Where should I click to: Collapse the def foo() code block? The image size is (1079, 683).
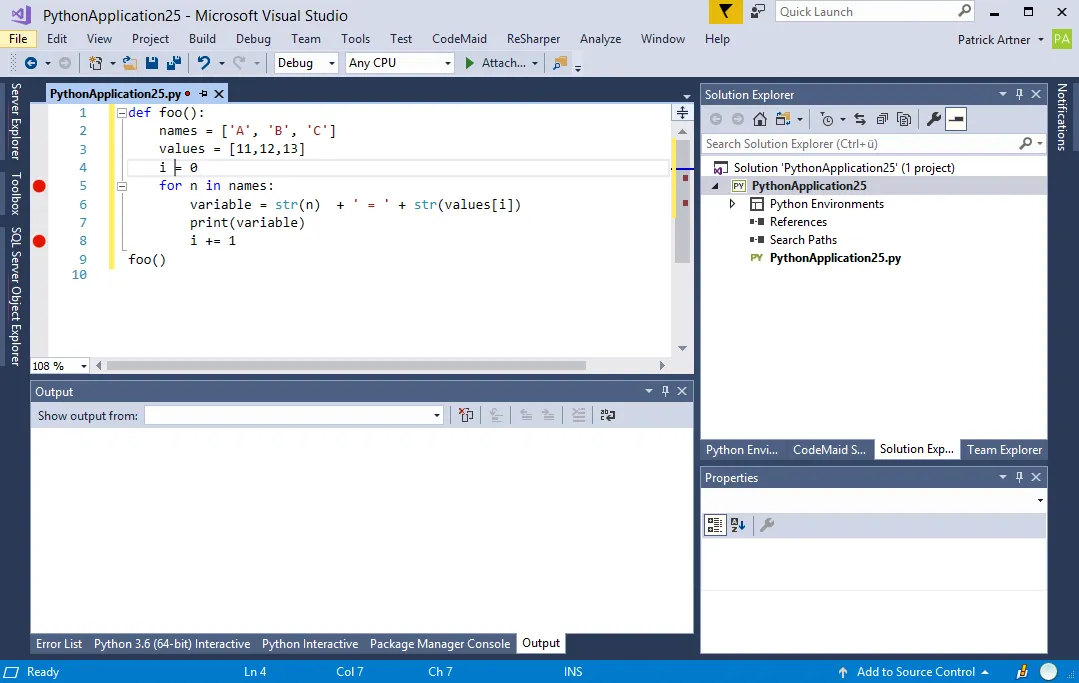click(x=122, y=113)
